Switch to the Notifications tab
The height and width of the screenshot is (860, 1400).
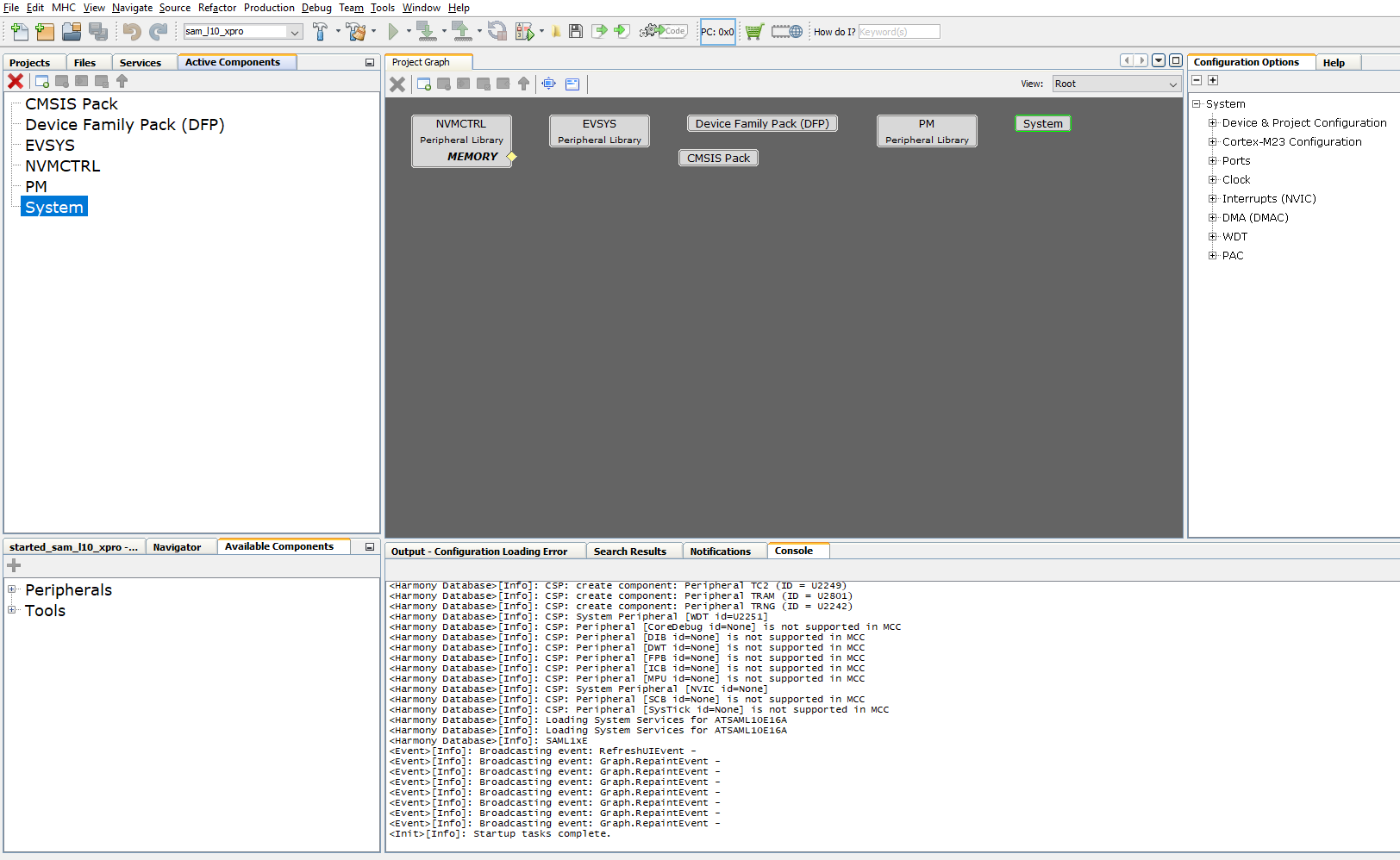[x=722, y=551]
